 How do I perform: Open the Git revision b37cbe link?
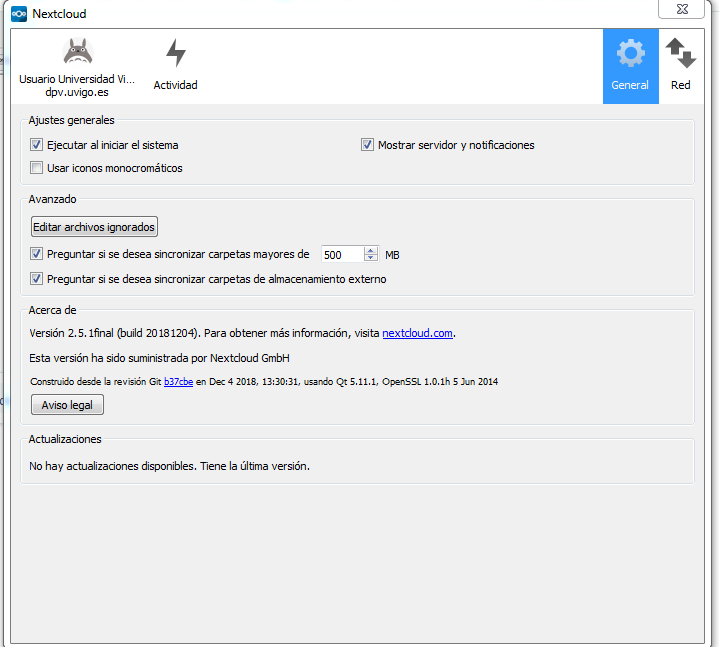(x=178, y=381)
